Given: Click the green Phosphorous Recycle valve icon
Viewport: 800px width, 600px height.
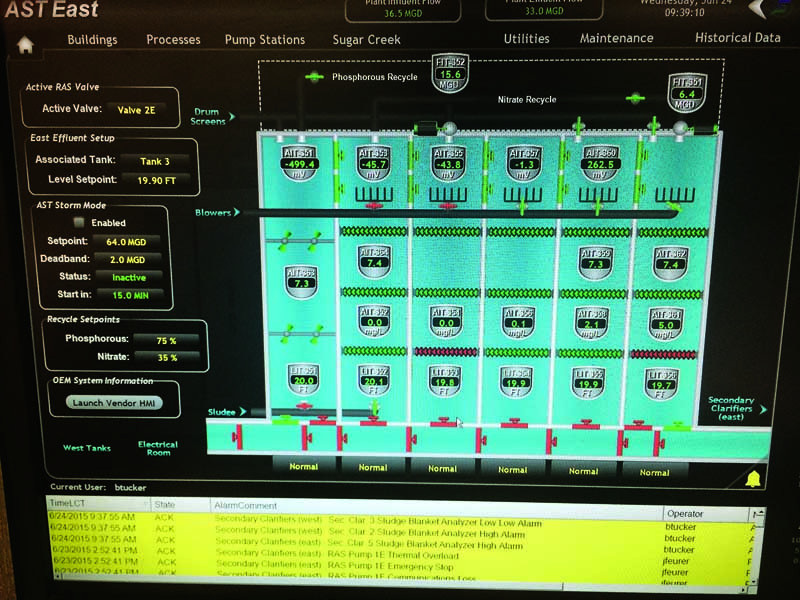Looking at the screenshot, I should [314, 77].
